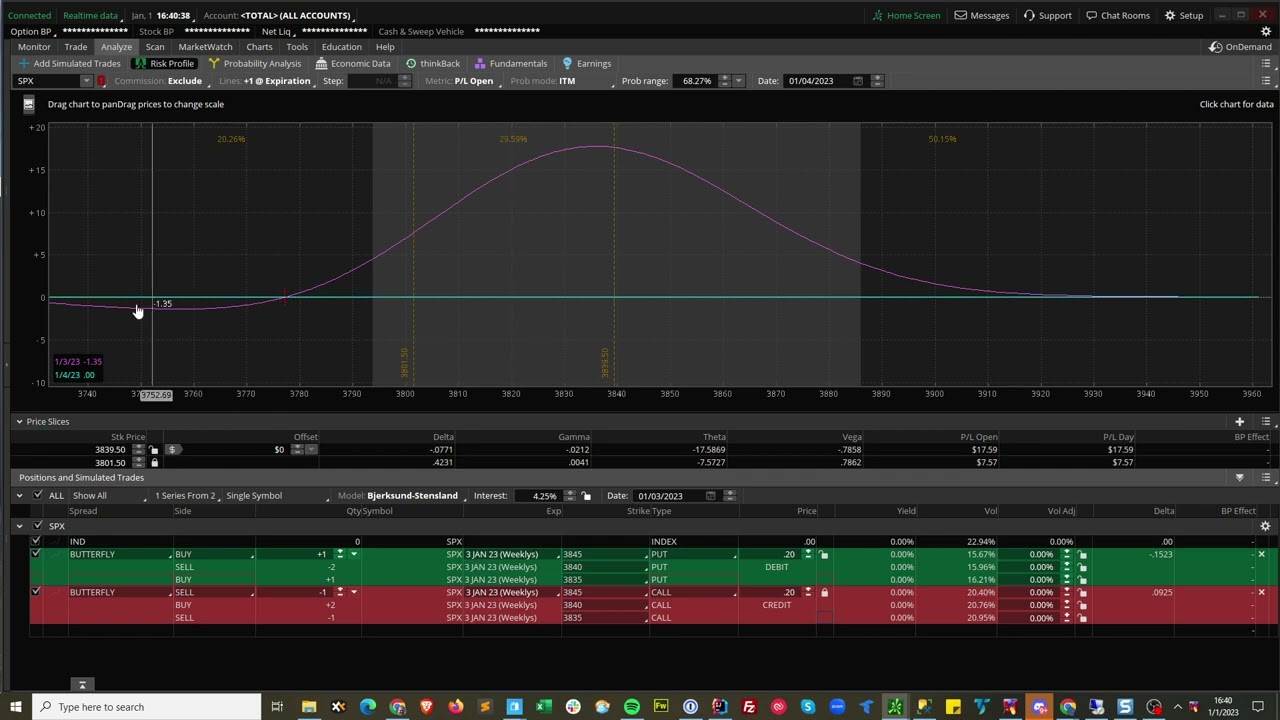The height and width of the screenshot is (720, 1280).
Task: Open Chat Rooms panel
Action: pyautogui.click(x=1118, y=15)
